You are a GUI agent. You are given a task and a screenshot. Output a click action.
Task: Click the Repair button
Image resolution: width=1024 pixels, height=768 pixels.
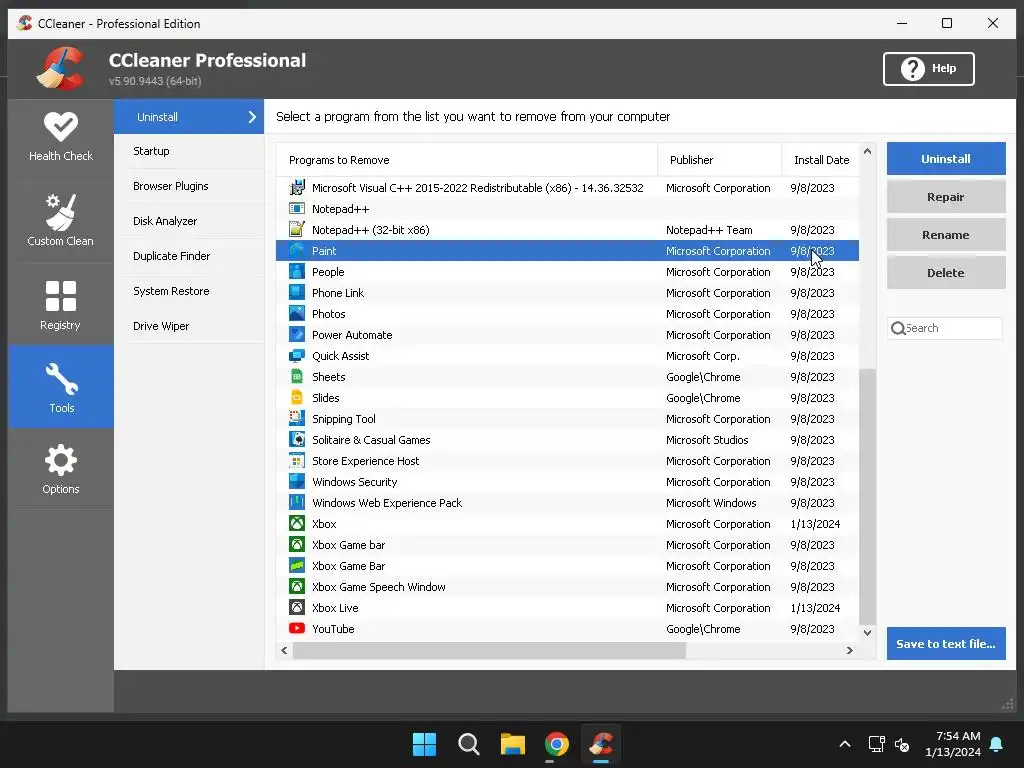[x=946, y=197]
